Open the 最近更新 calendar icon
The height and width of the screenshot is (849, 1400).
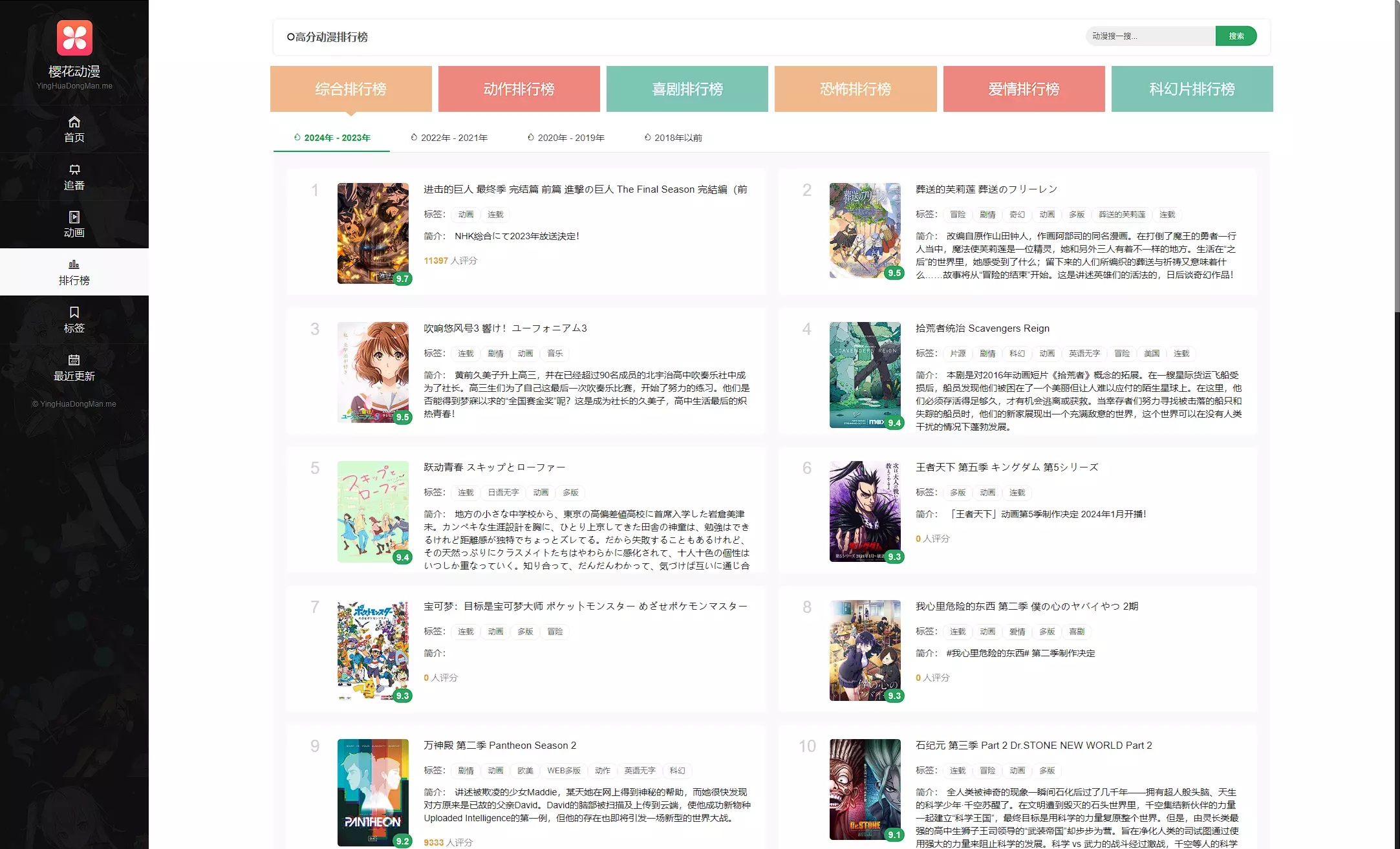coord(74,360)
